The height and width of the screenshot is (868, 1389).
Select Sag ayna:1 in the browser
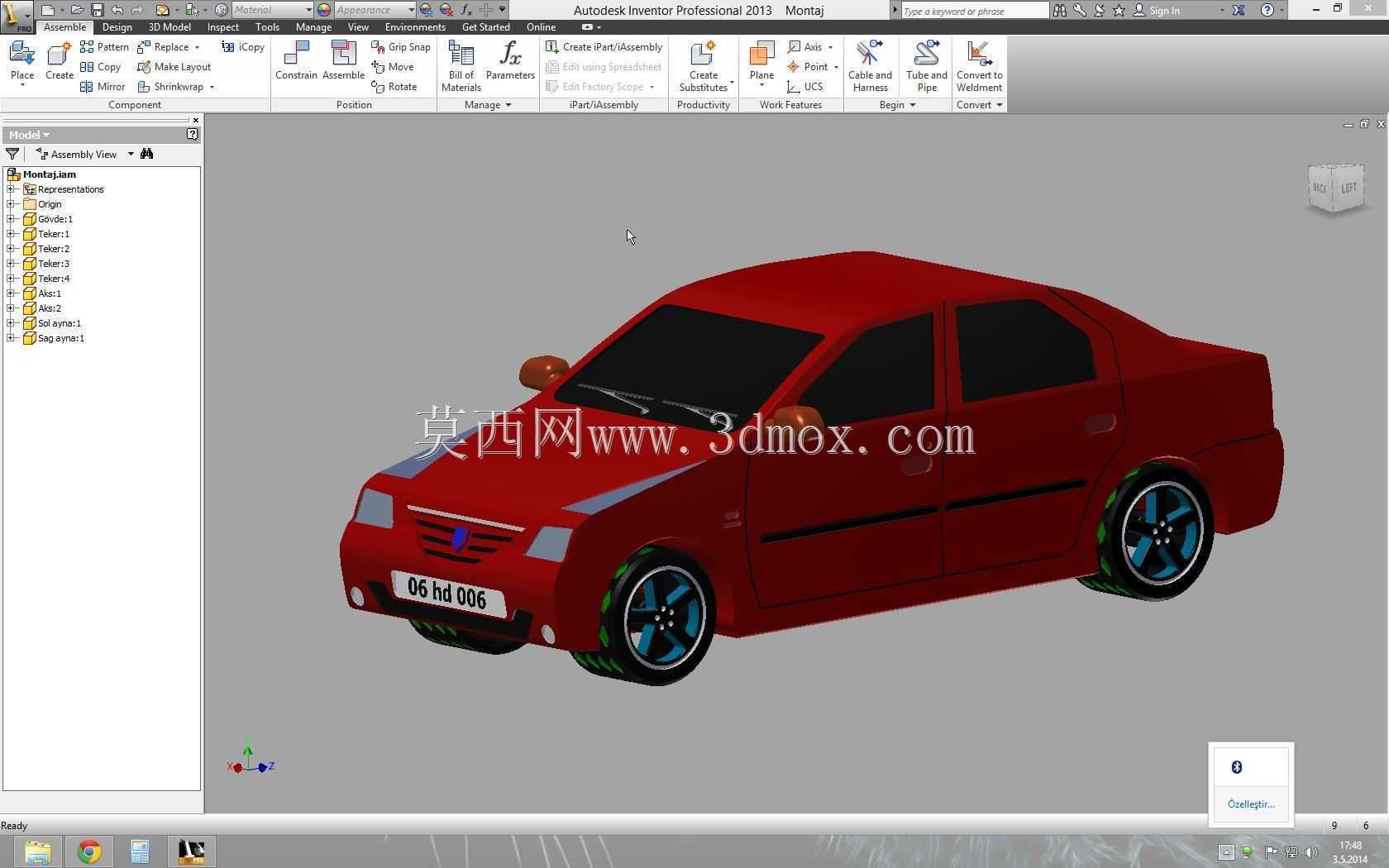[61, 338]
